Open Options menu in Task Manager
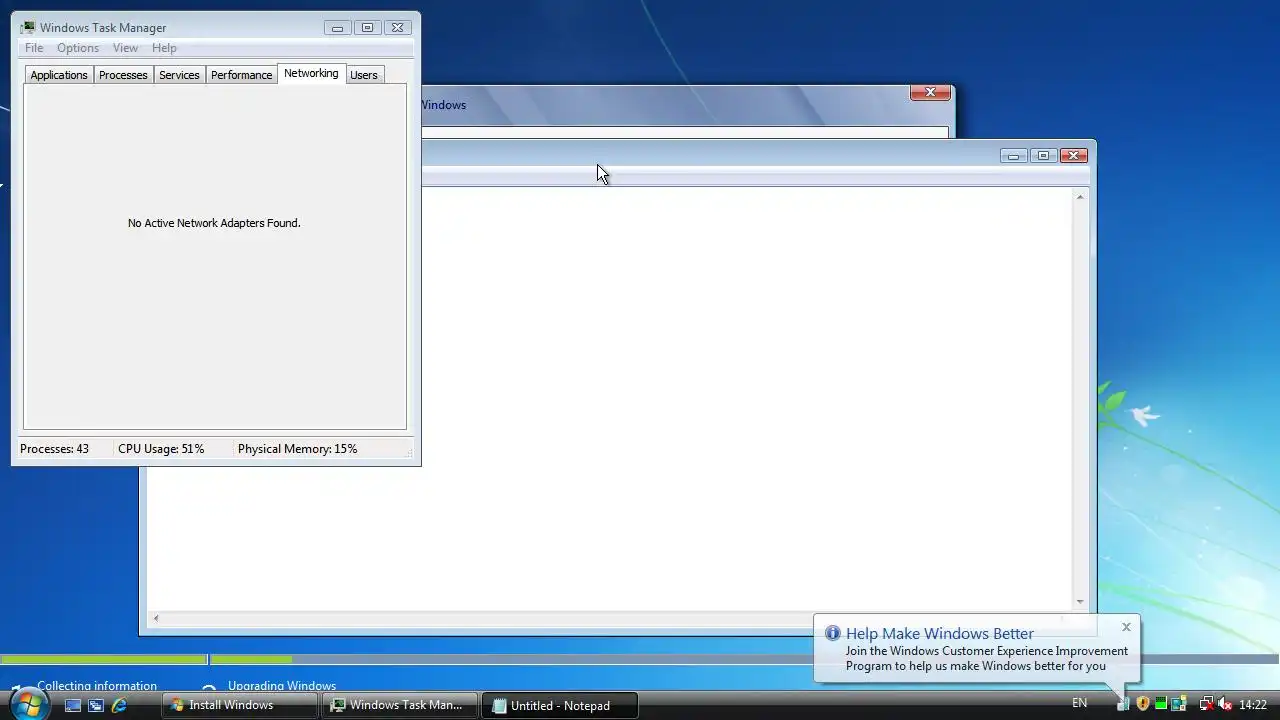The image size is (1280, 720). [78, 48]
